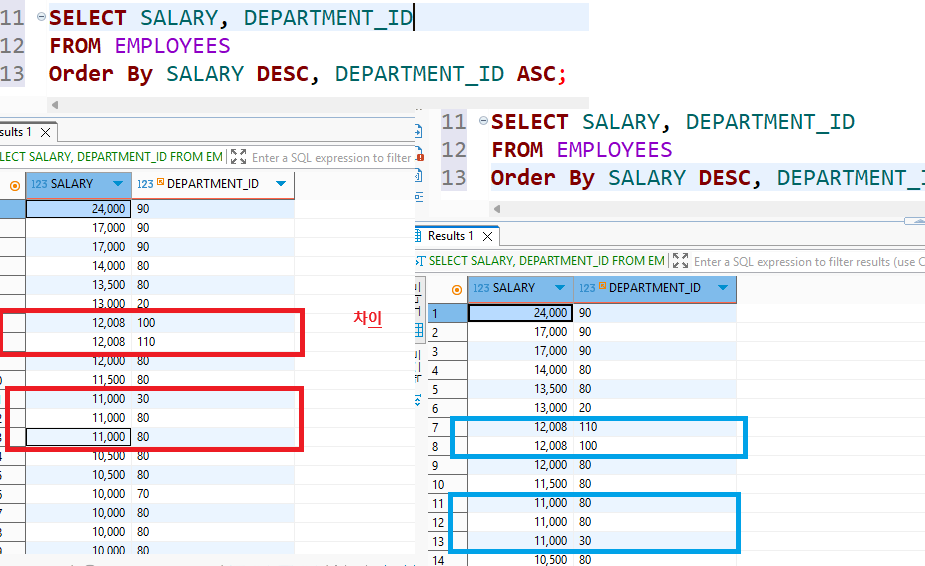Open the SALARY column dropdown arrow in left grid
The height and width of the screenshot is (566, 925).
pyautogui.click(x=118, y=184)
